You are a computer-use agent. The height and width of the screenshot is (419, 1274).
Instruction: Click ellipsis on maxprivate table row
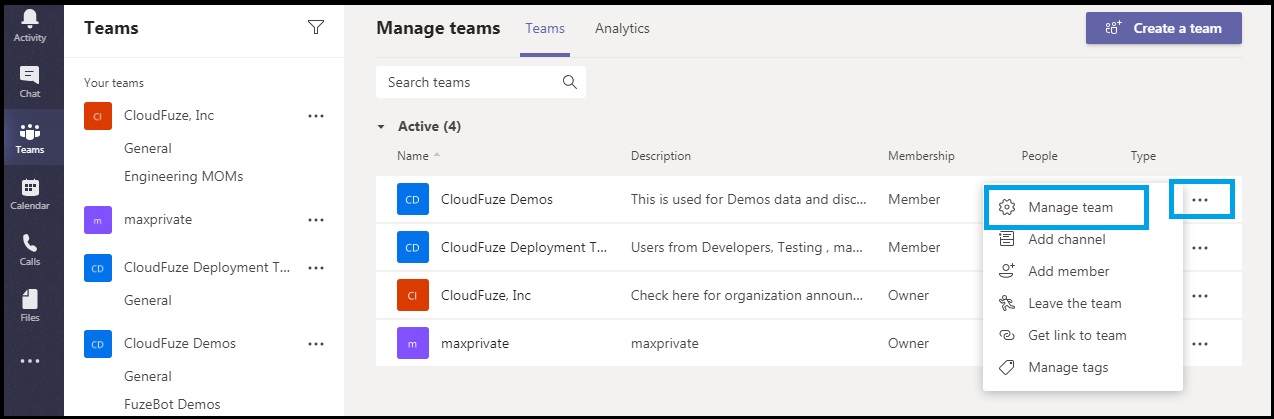pyautogui.click(x=1200, y=344)
